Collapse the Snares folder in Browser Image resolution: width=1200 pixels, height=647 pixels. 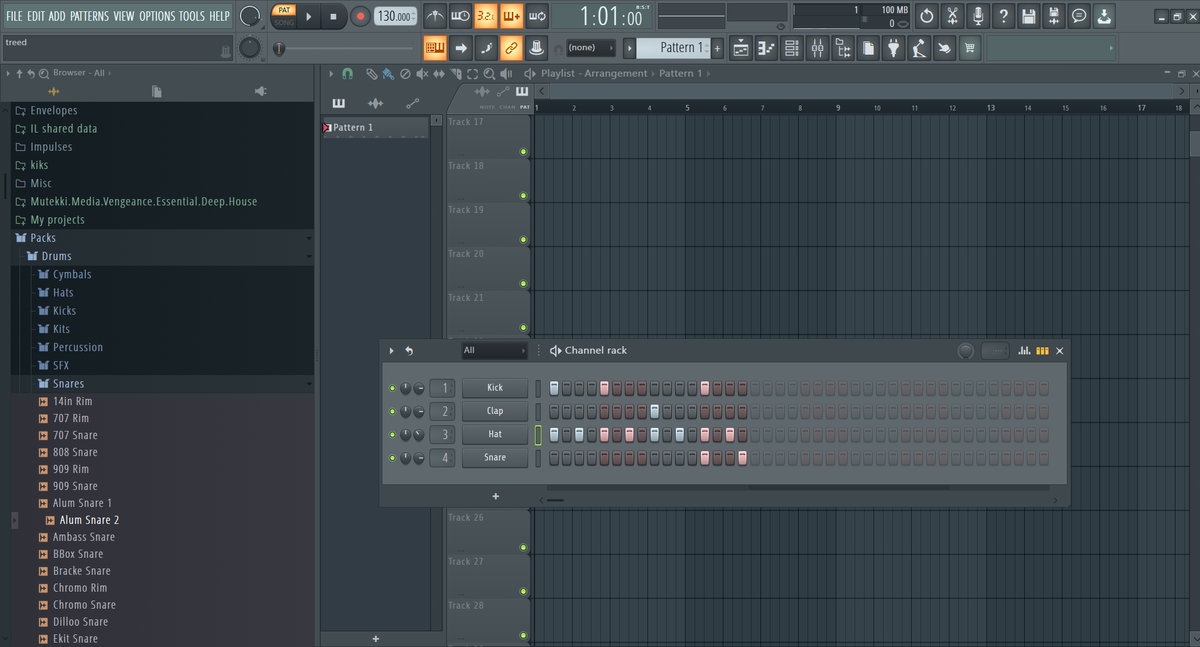click(161, 383)
